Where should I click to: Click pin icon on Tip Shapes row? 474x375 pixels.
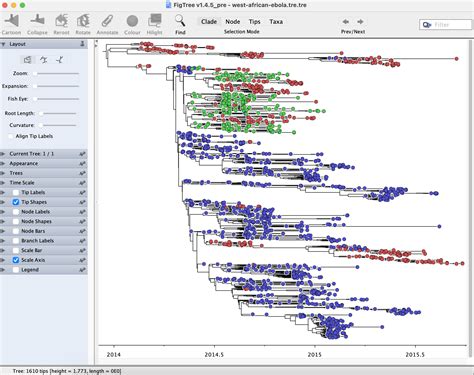pyautogui.click(x=82, y=202)
